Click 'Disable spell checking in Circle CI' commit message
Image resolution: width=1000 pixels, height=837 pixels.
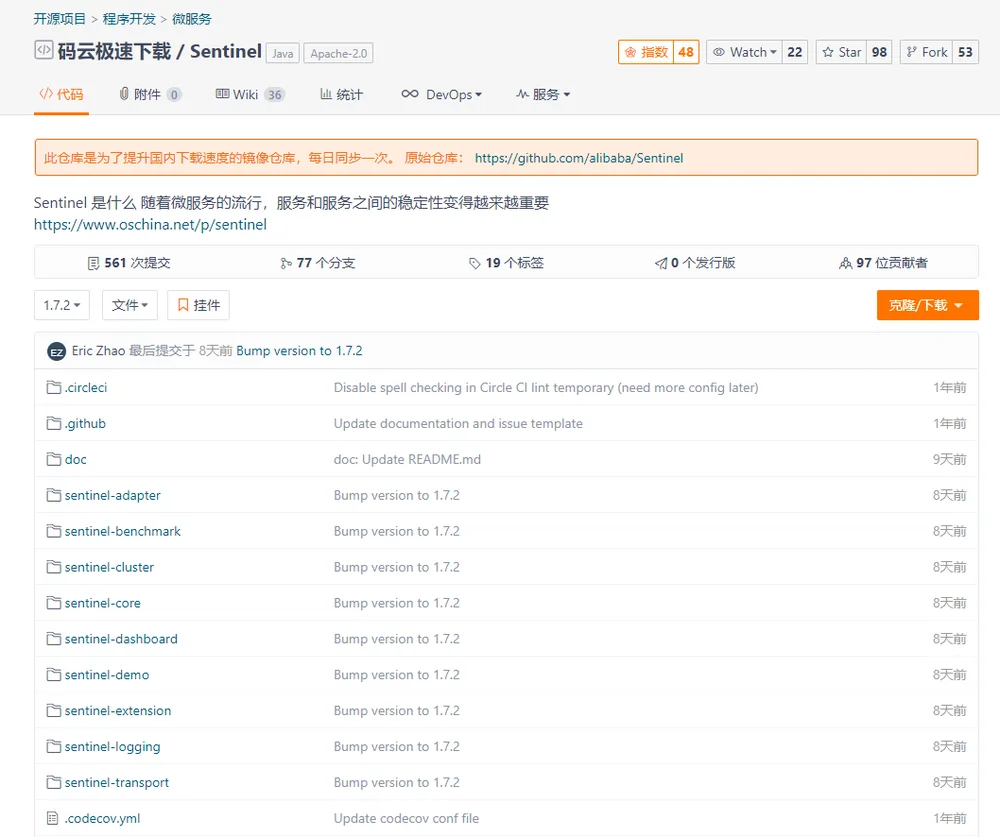(546, 387)
